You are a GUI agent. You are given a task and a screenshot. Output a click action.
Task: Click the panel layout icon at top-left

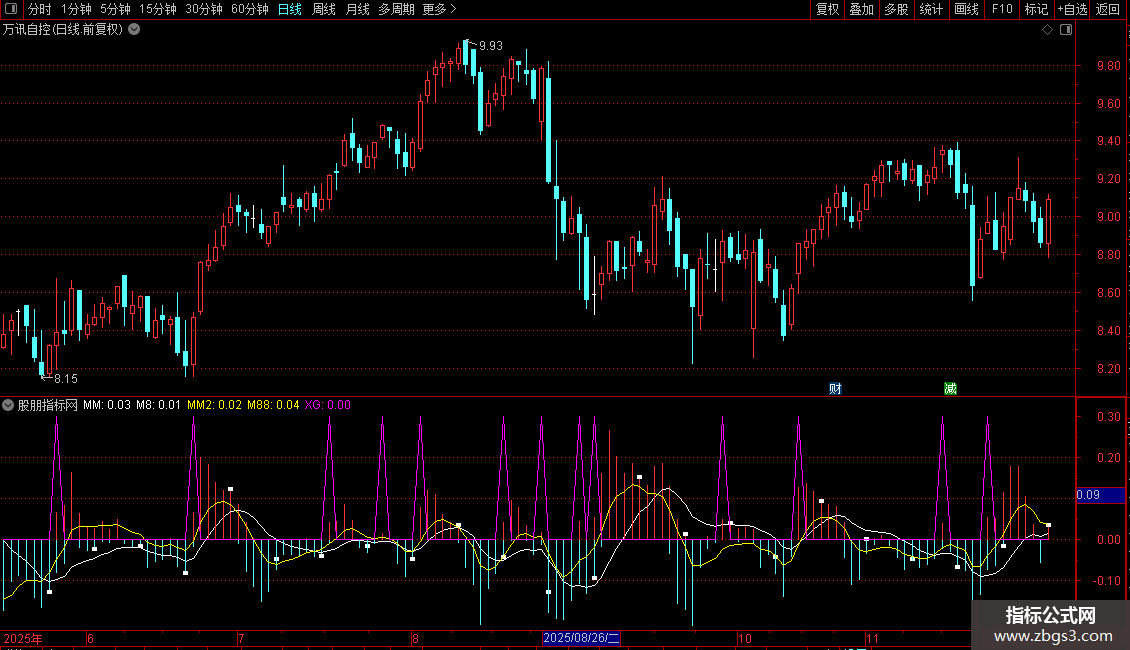coord(11,9)
